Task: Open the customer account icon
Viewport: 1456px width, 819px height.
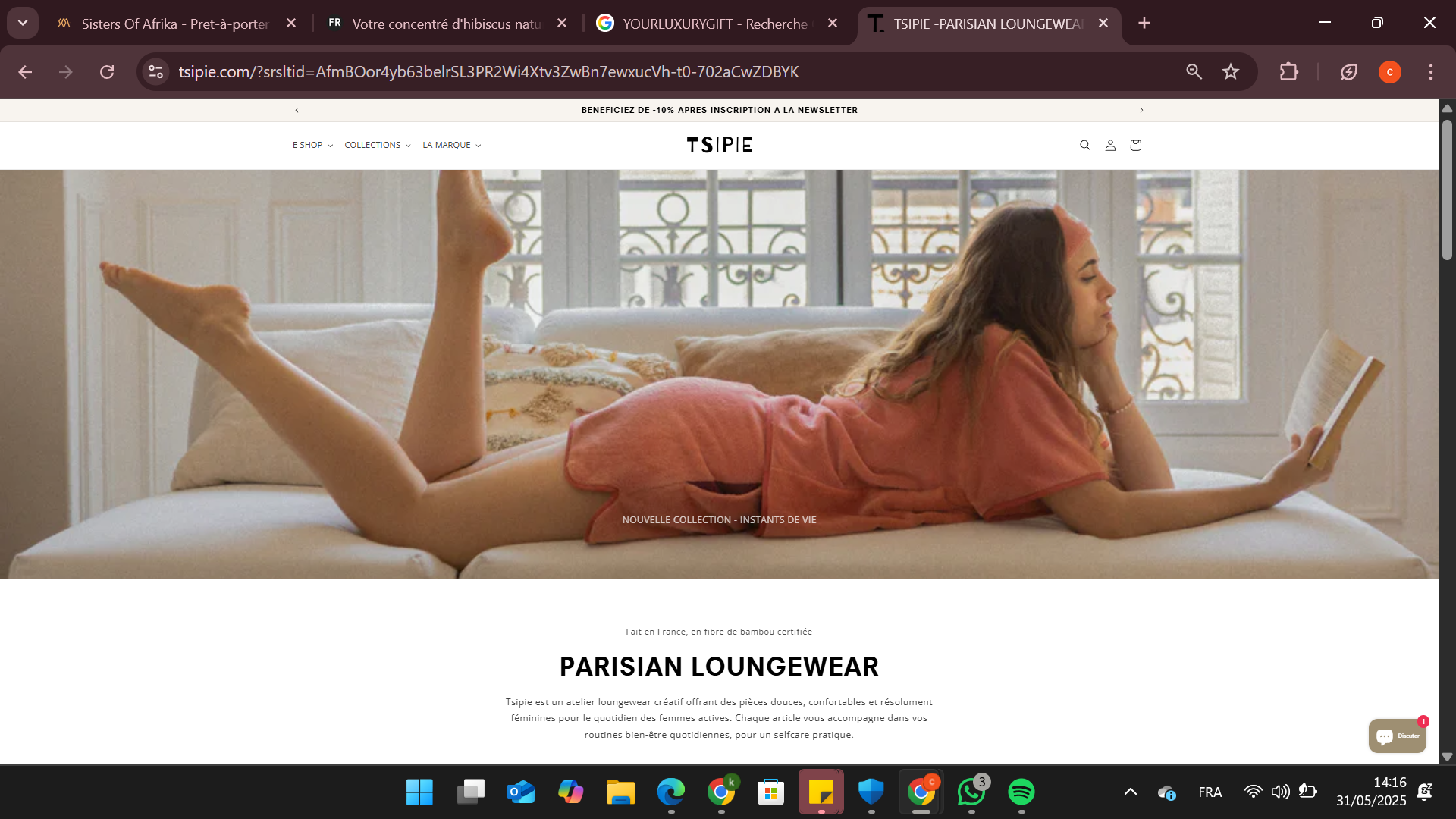Action: pos(1110,145)
